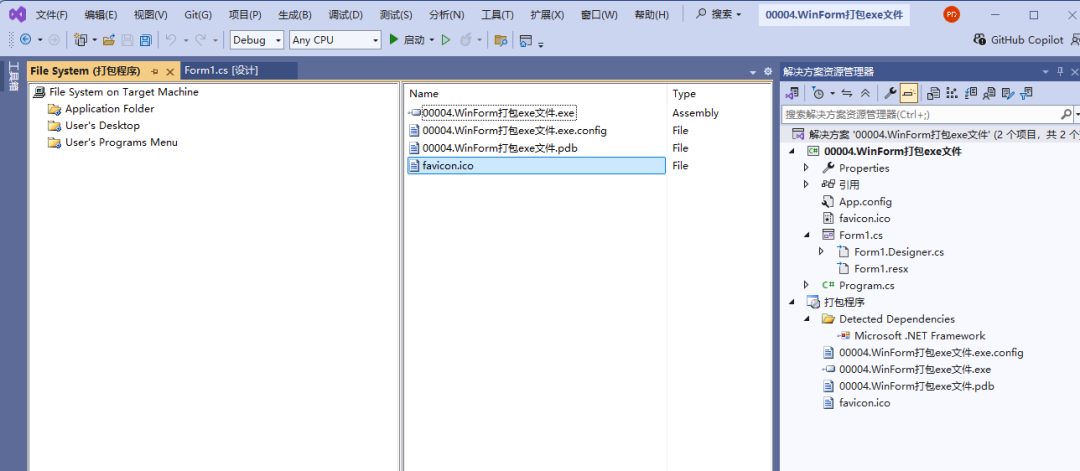Screen dimensions: 1080x471
Task: Click the Save All disks icon
Action: [145, 40]
